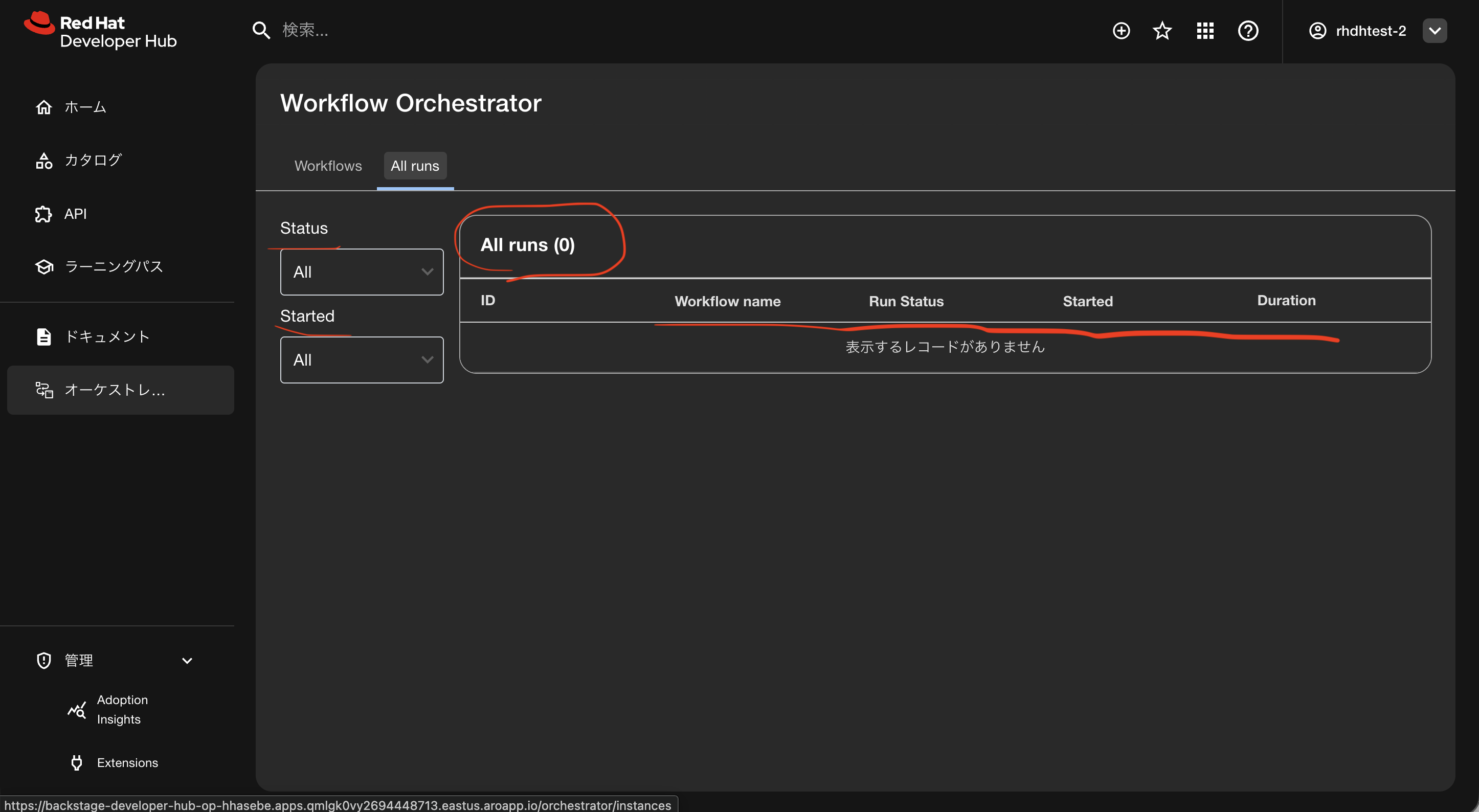The image size is (1479, 812).
Task: Open Adoption Insights link
Action: (122, 709)
